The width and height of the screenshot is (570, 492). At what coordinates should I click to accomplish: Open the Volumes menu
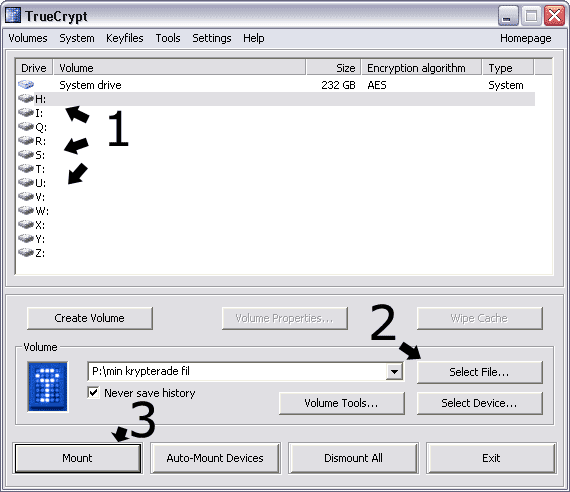[x=28, y=38]
